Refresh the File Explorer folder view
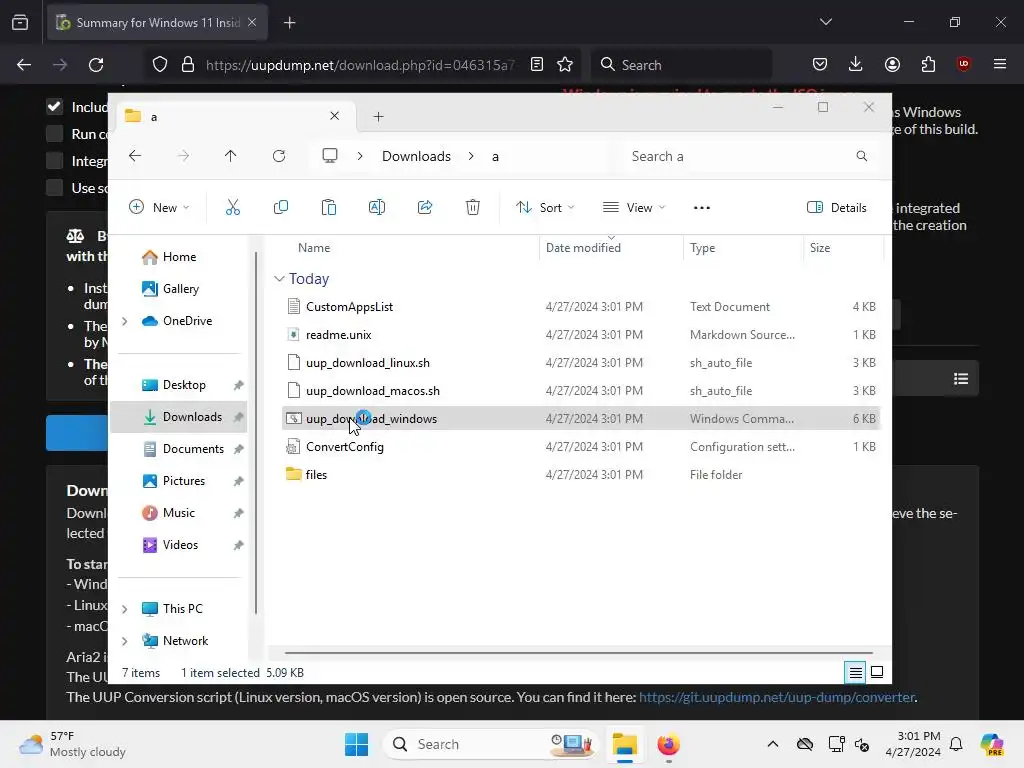The width and height of the screenshot is (1024, 768). click(x=279, y=156)
